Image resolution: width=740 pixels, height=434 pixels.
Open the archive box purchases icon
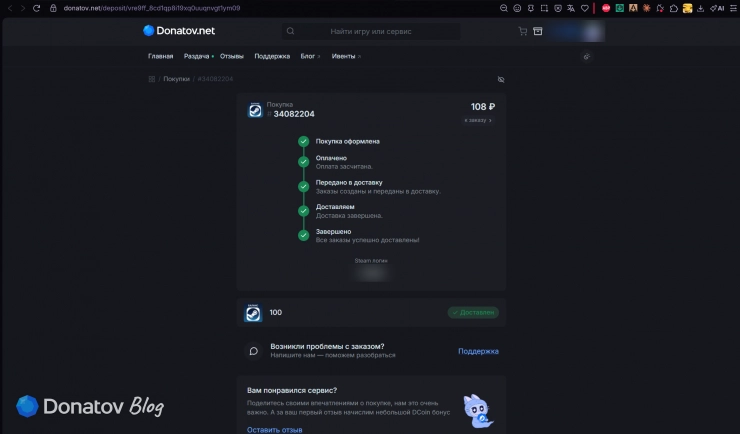tap(538, 31)
